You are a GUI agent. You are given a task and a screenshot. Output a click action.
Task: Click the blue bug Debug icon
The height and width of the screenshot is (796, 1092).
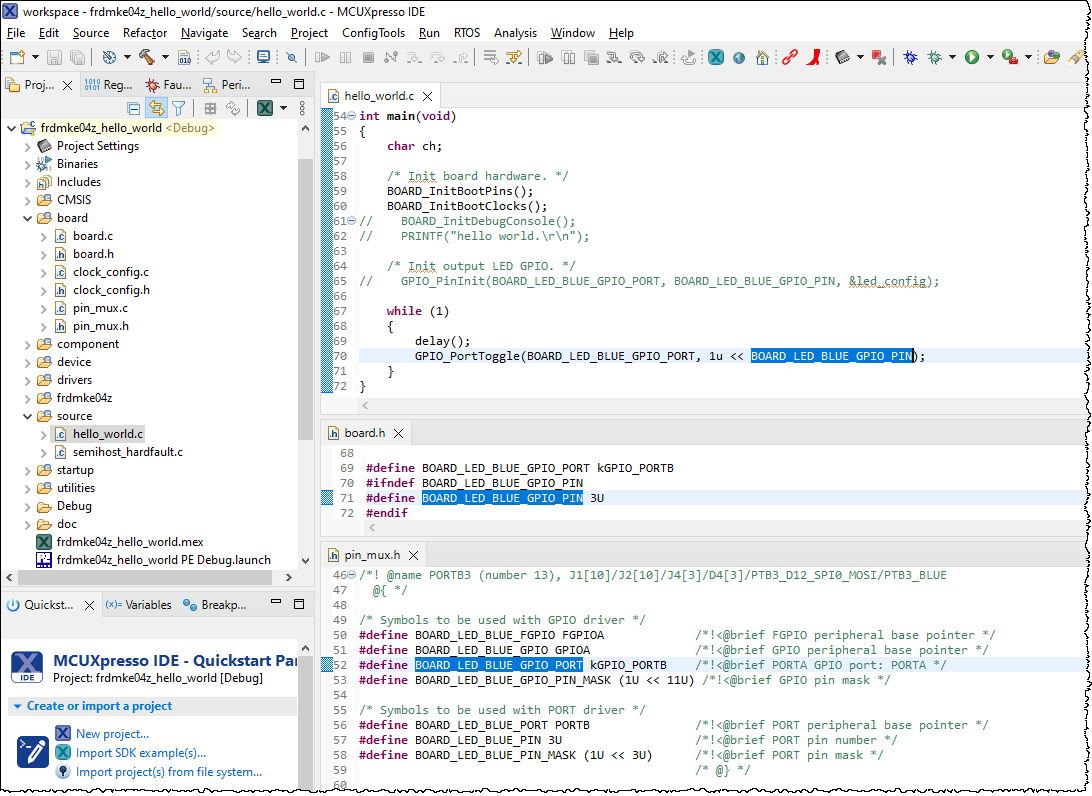click(910, 57)
